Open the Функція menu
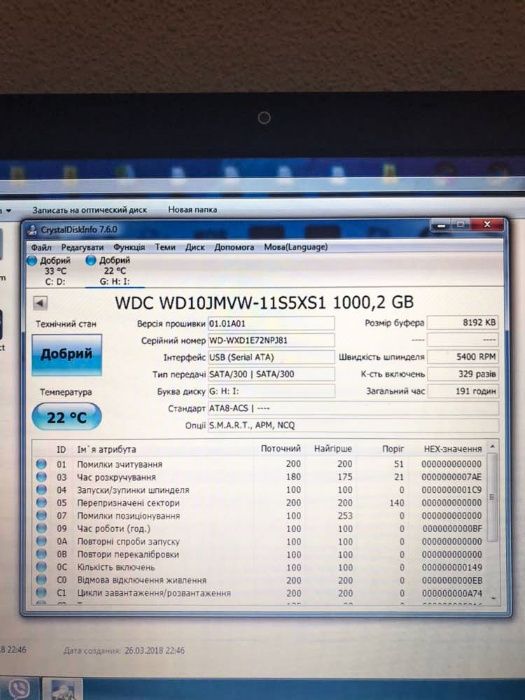 point(129,247)
